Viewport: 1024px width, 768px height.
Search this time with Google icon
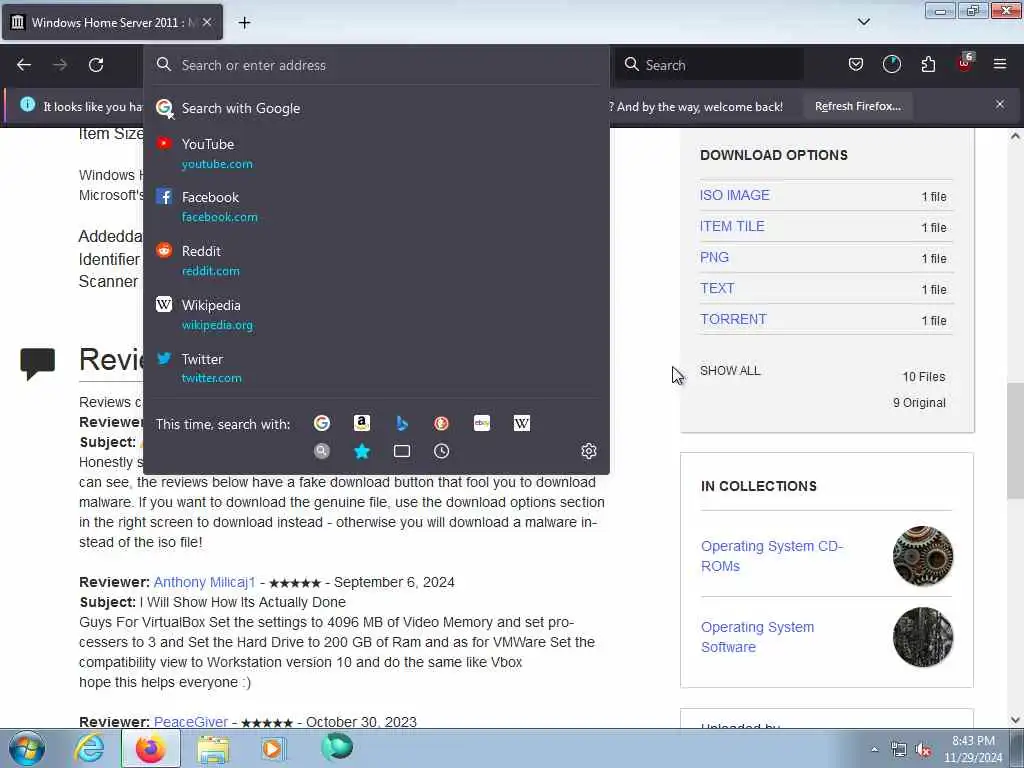322,423
